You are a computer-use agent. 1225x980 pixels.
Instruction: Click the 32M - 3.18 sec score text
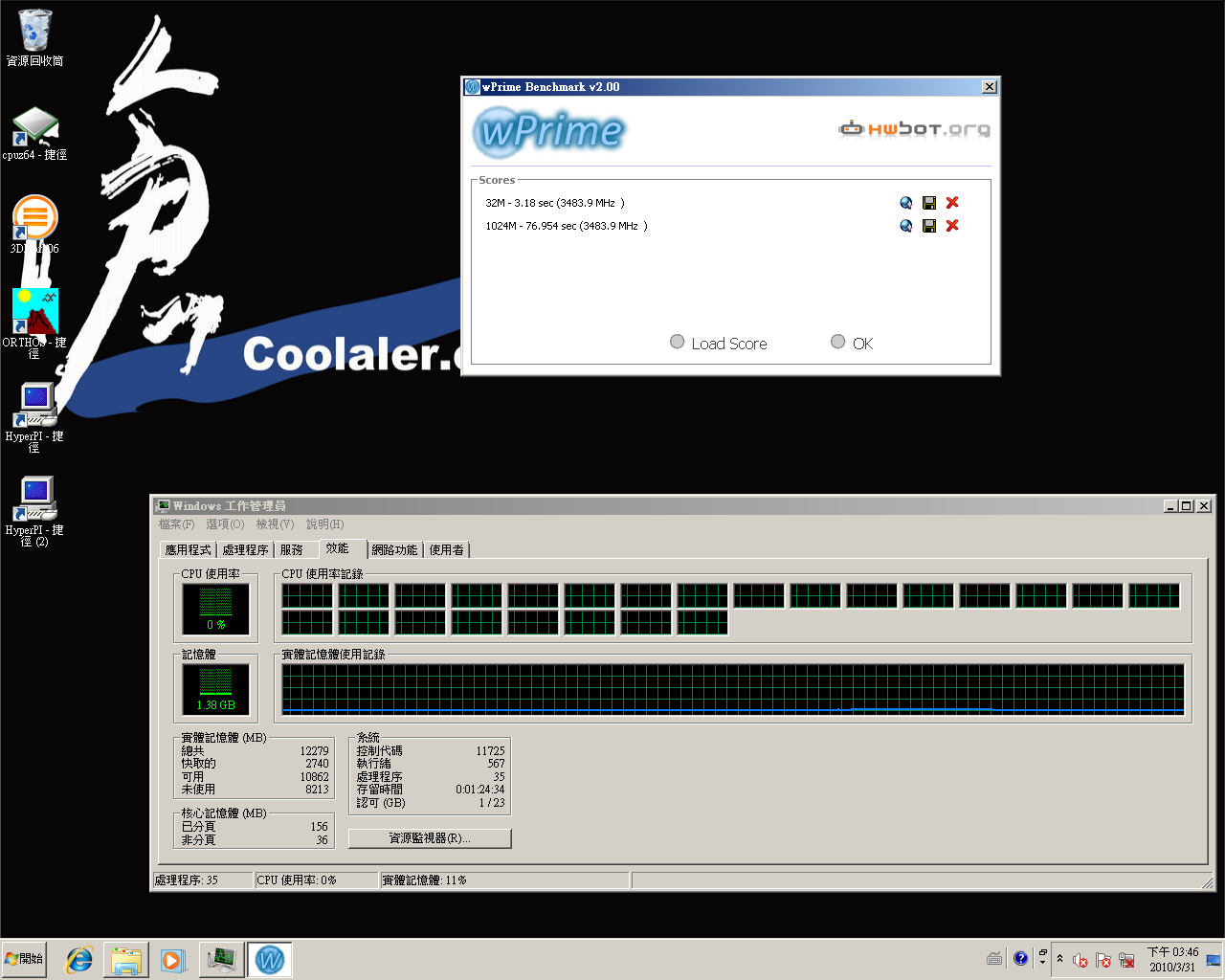pyautogui.click(x=555, y=203)
